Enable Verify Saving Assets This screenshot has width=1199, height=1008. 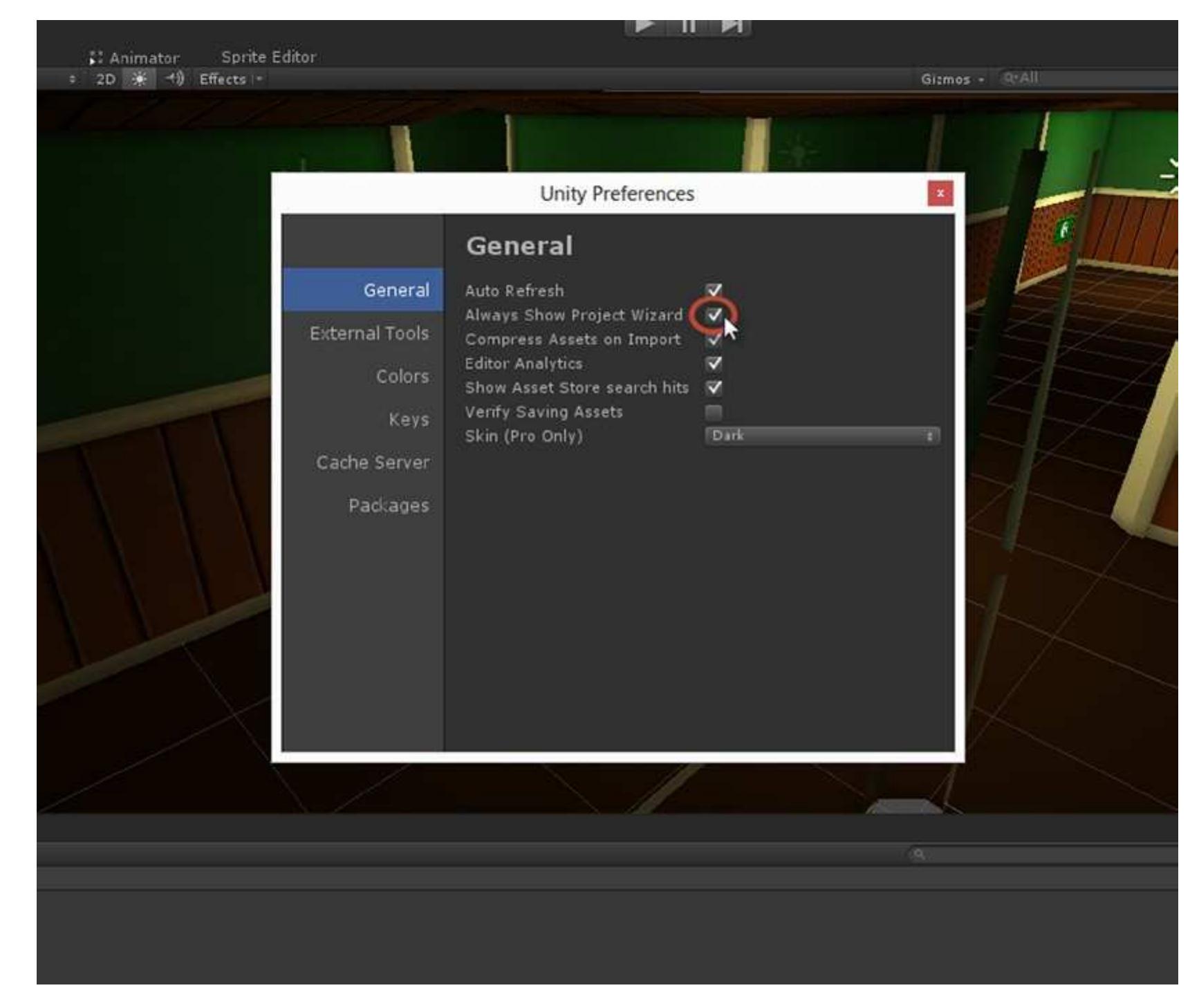click(x=713, y=412)
